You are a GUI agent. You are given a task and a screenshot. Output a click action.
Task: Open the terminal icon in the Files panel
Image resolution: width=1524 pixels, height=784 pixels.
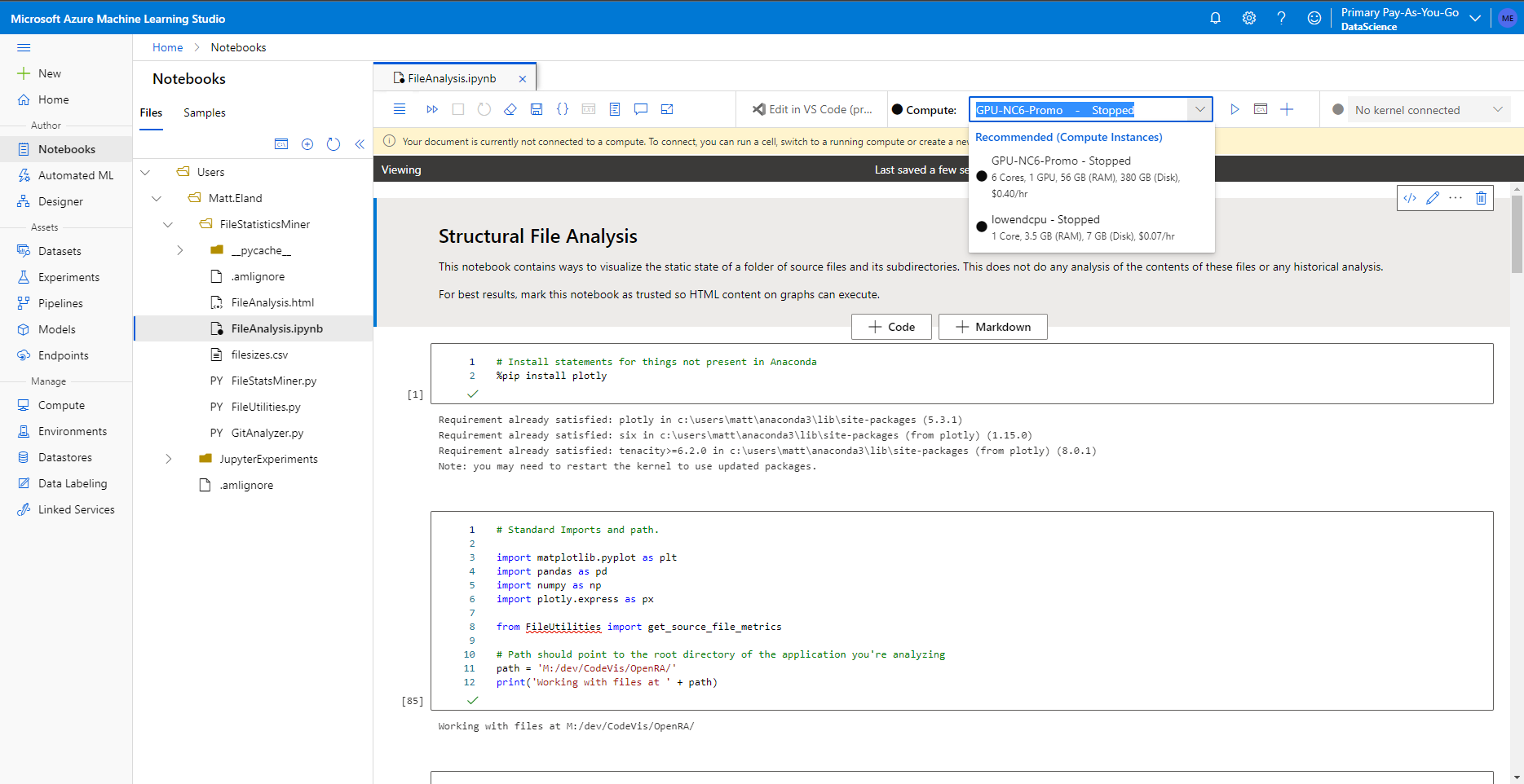pyautogui.click(x=281, y=144)
